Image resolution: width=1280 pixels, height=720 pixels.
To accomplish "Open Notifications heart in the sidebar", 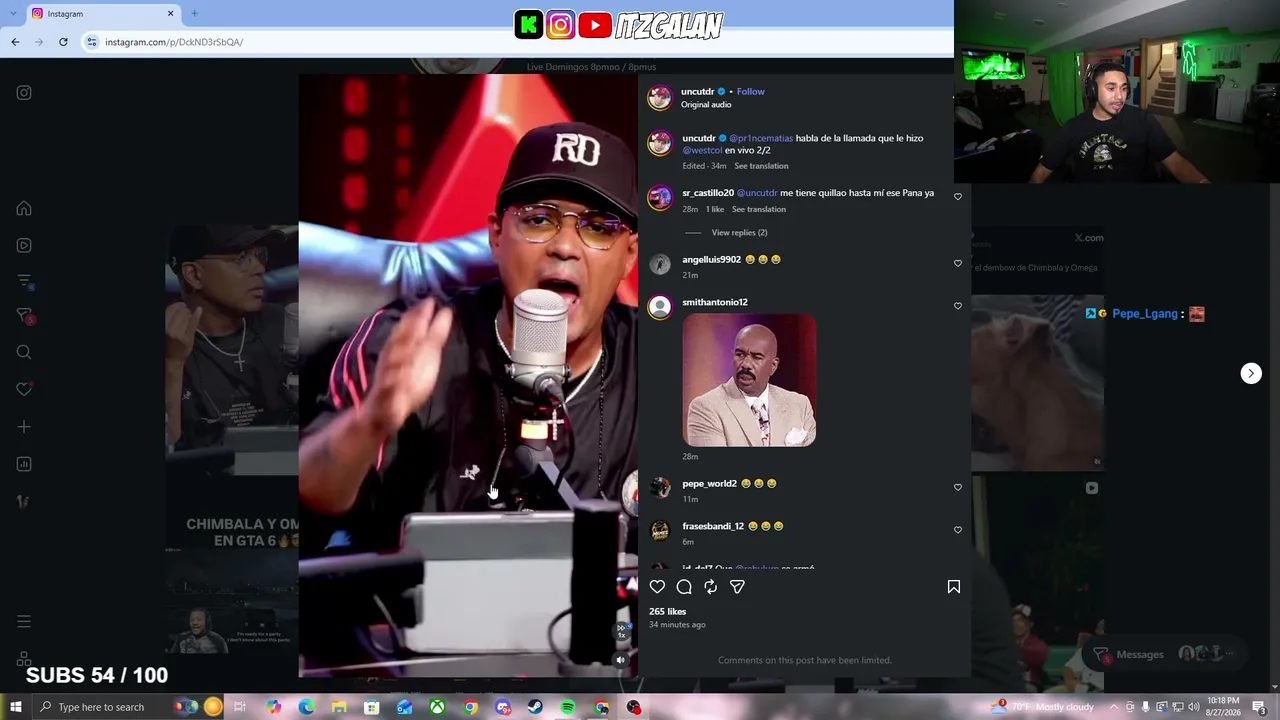I will 24,389.
